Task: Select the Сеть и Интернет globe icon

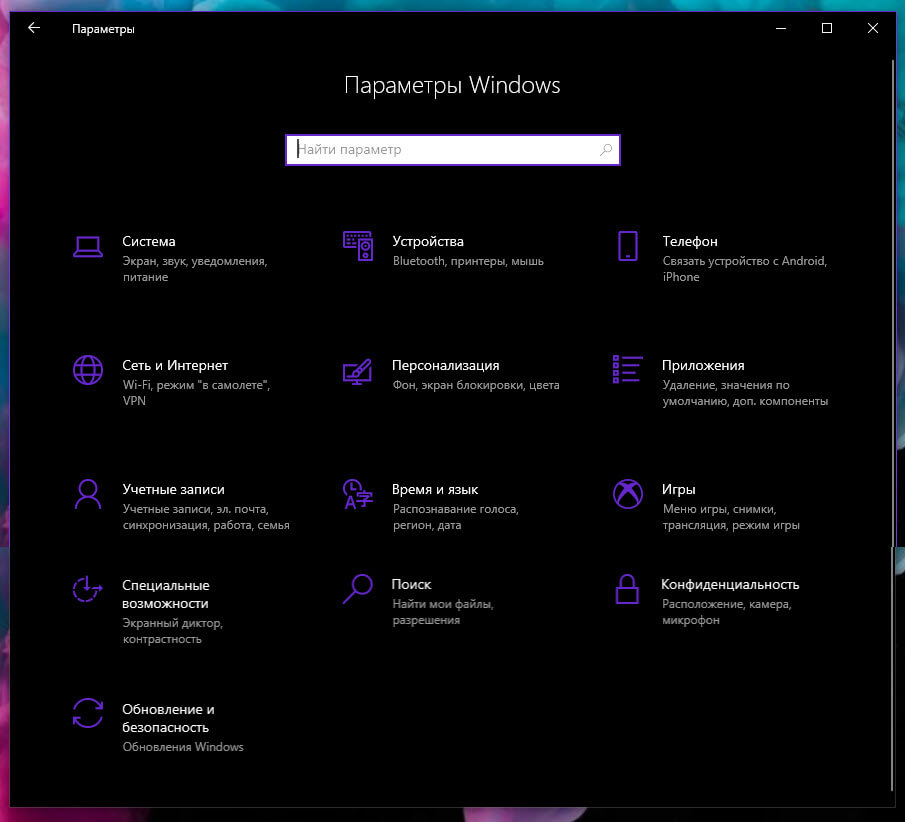Action: [x=88, y=370]
